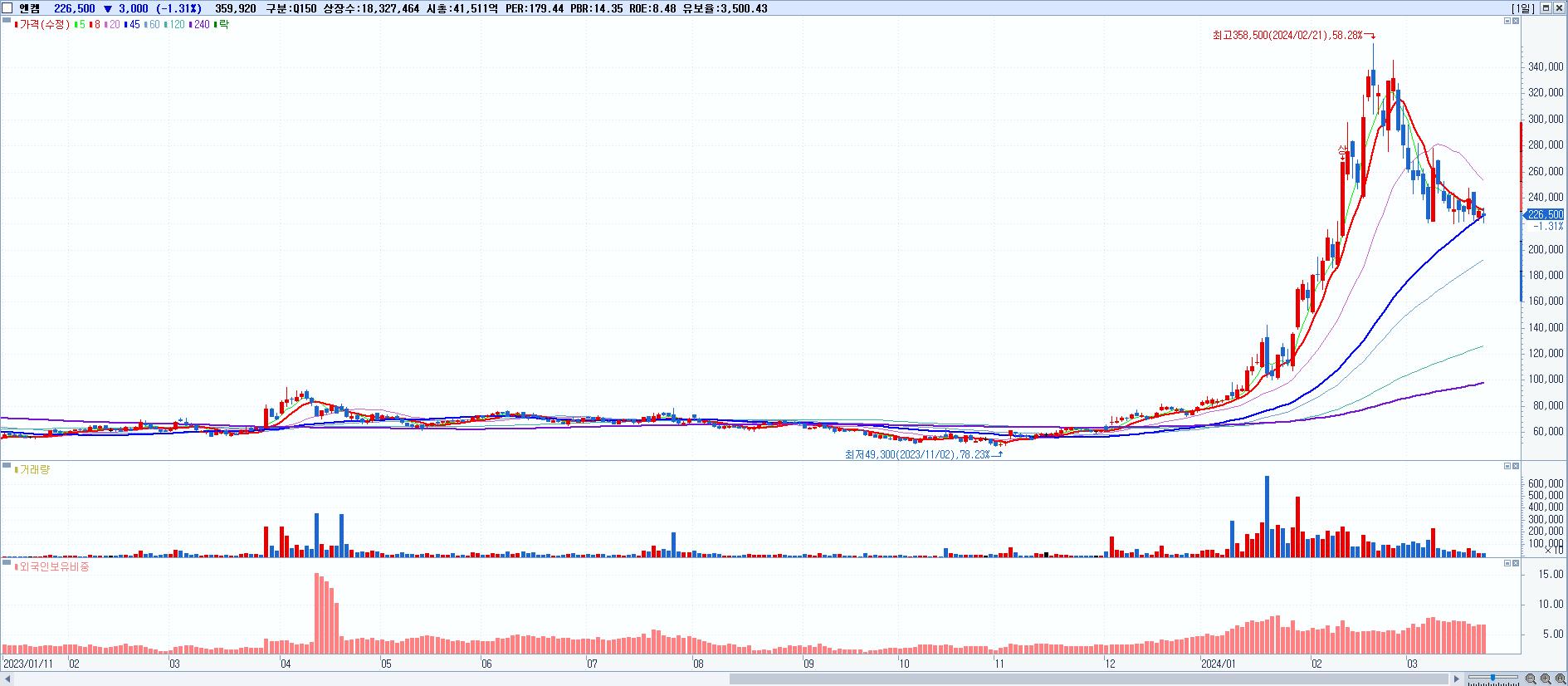Click the 600,000 volume axis label

[x=1546, y=483]
